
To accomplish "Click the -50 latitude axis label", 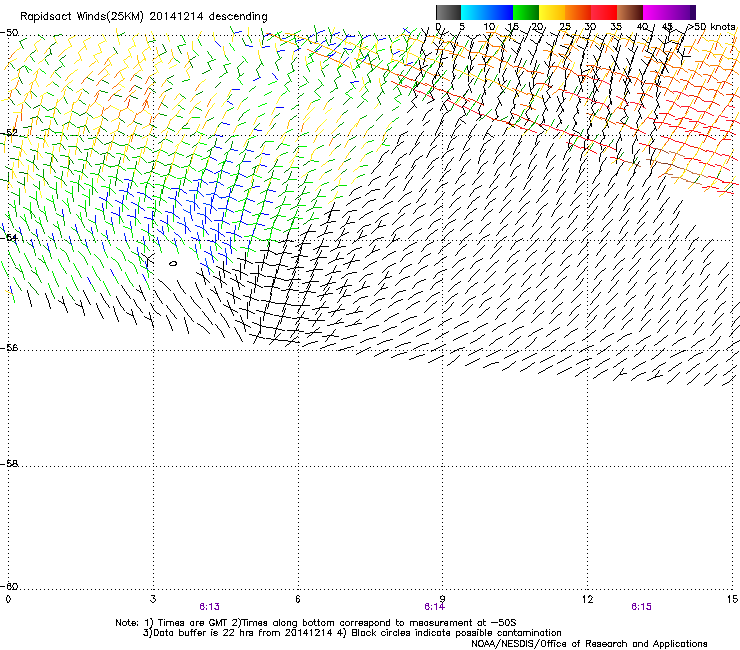I will (x=9, y=33).
